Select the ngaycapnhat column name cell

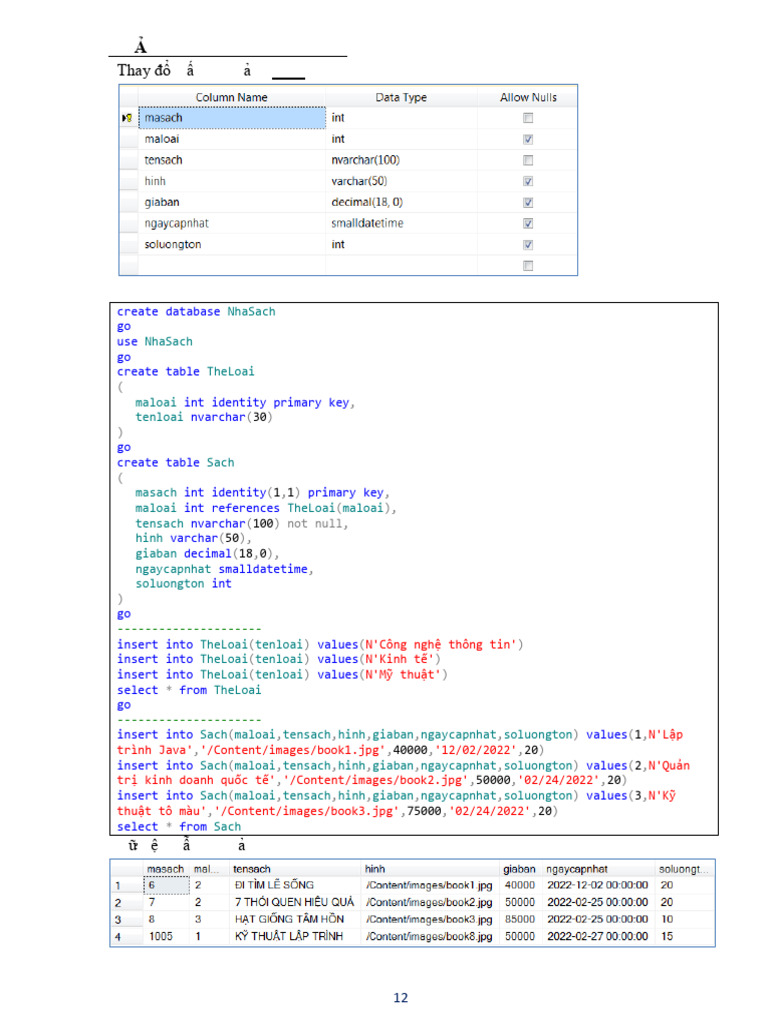pos(232,223)
